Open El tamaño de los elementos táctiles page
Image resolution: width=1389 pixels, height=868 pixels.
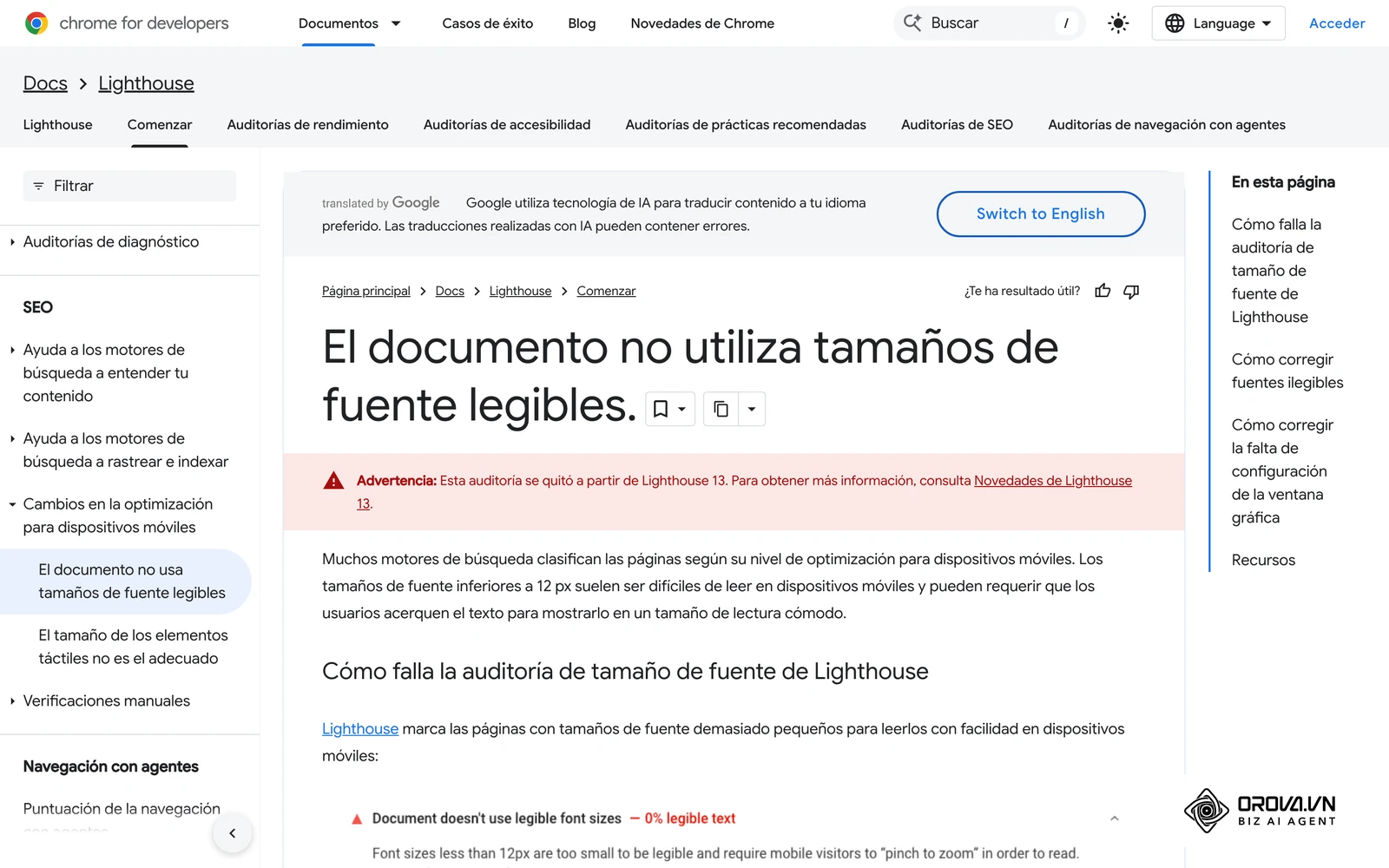134,647
